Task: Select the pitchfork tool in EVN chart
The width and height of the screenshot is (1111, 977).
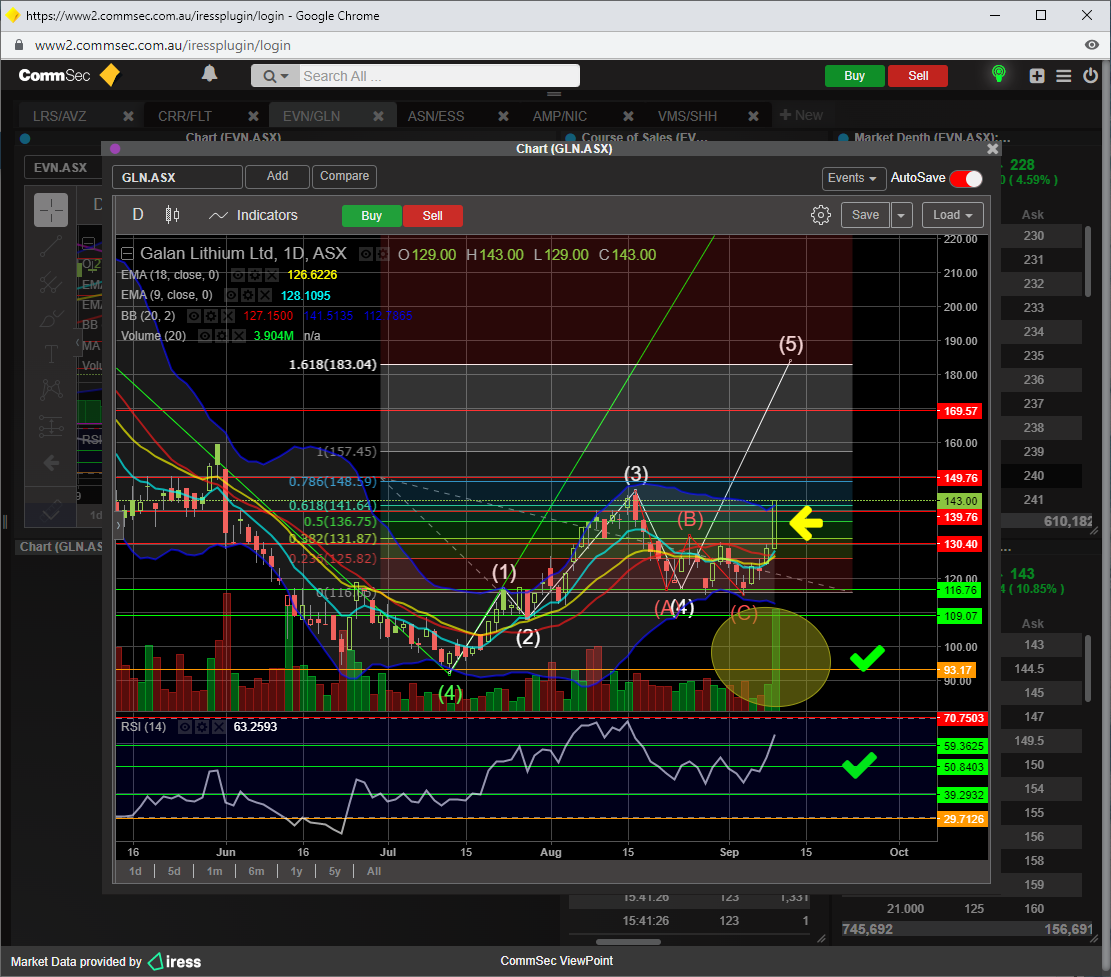Action: (x=51, y=281)
